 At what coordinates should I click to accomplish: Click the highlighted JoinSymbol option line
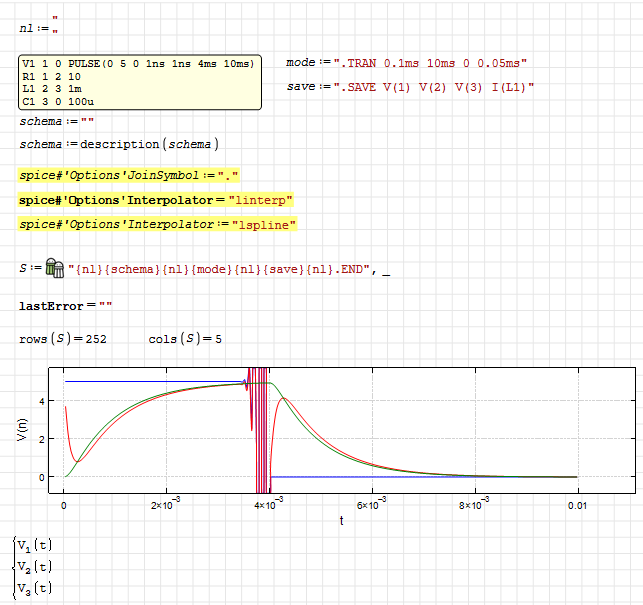tap(130, 174)
